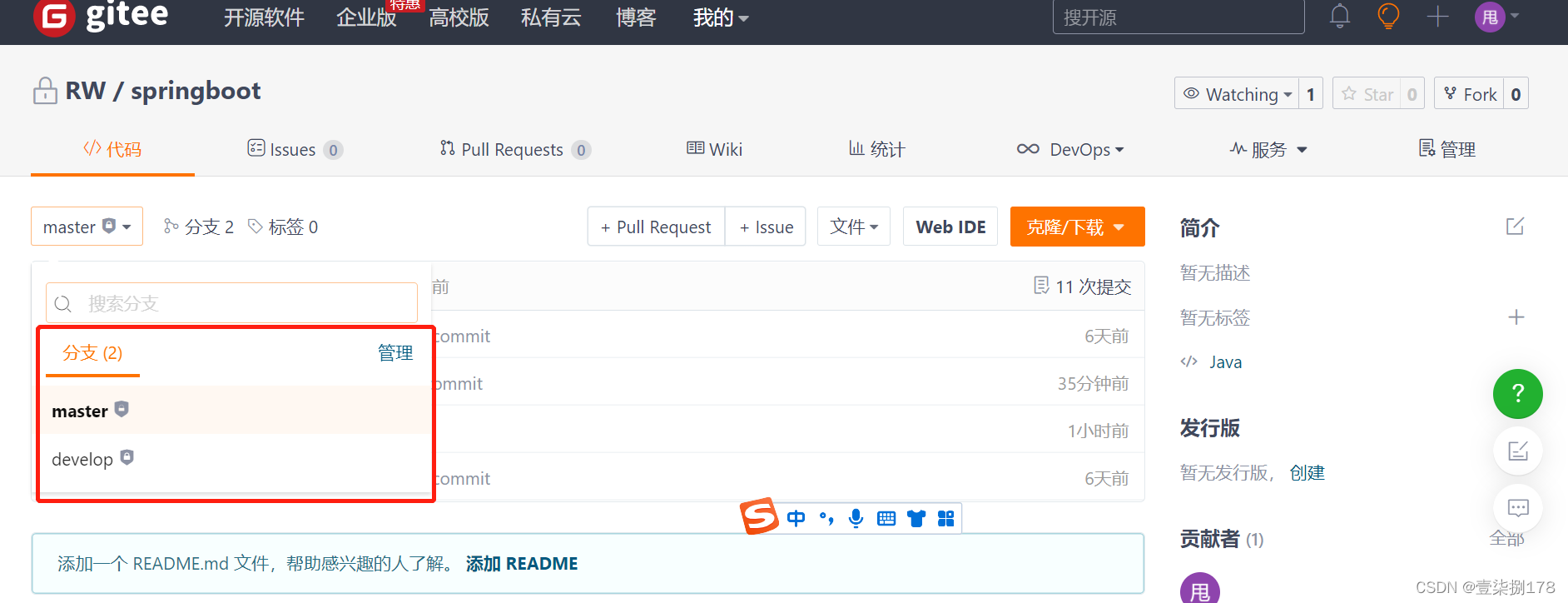Toggle Sogou punctuation mode icon
Image resolution: width=1568 pixels, height=603 pixels.
(x=826, y=519)
